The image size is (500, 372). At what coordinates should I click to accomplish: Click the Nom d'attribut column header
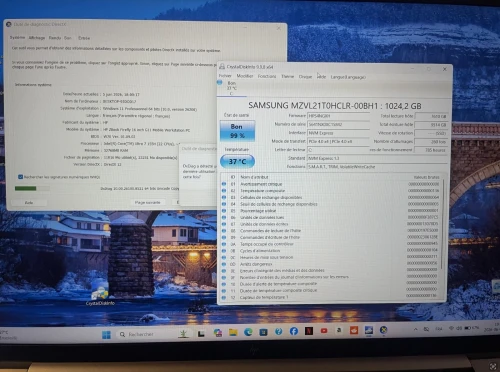pos(254,177)
